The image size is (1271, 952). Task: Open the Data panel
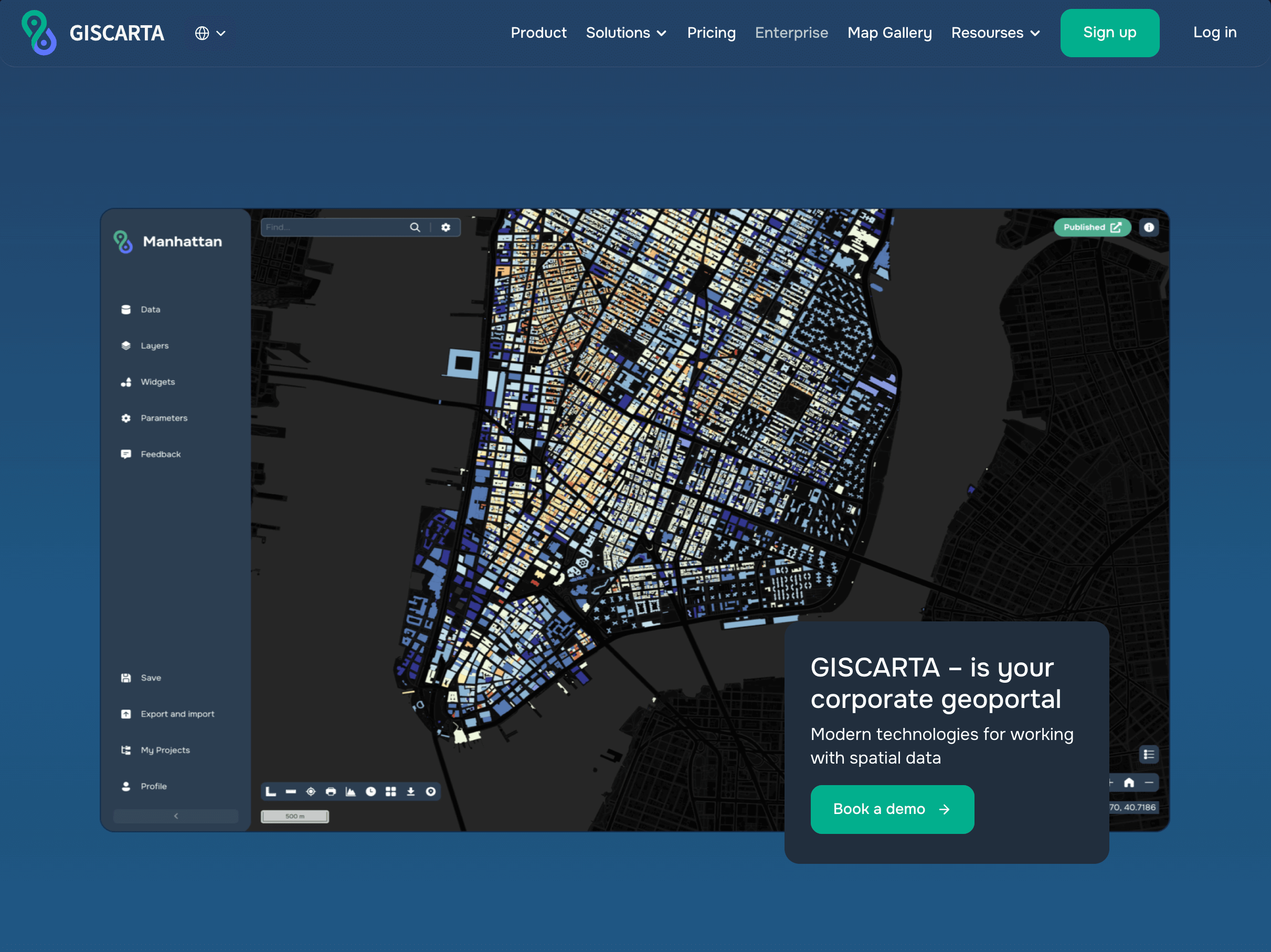pyautogui.click(x=150, y=309)
